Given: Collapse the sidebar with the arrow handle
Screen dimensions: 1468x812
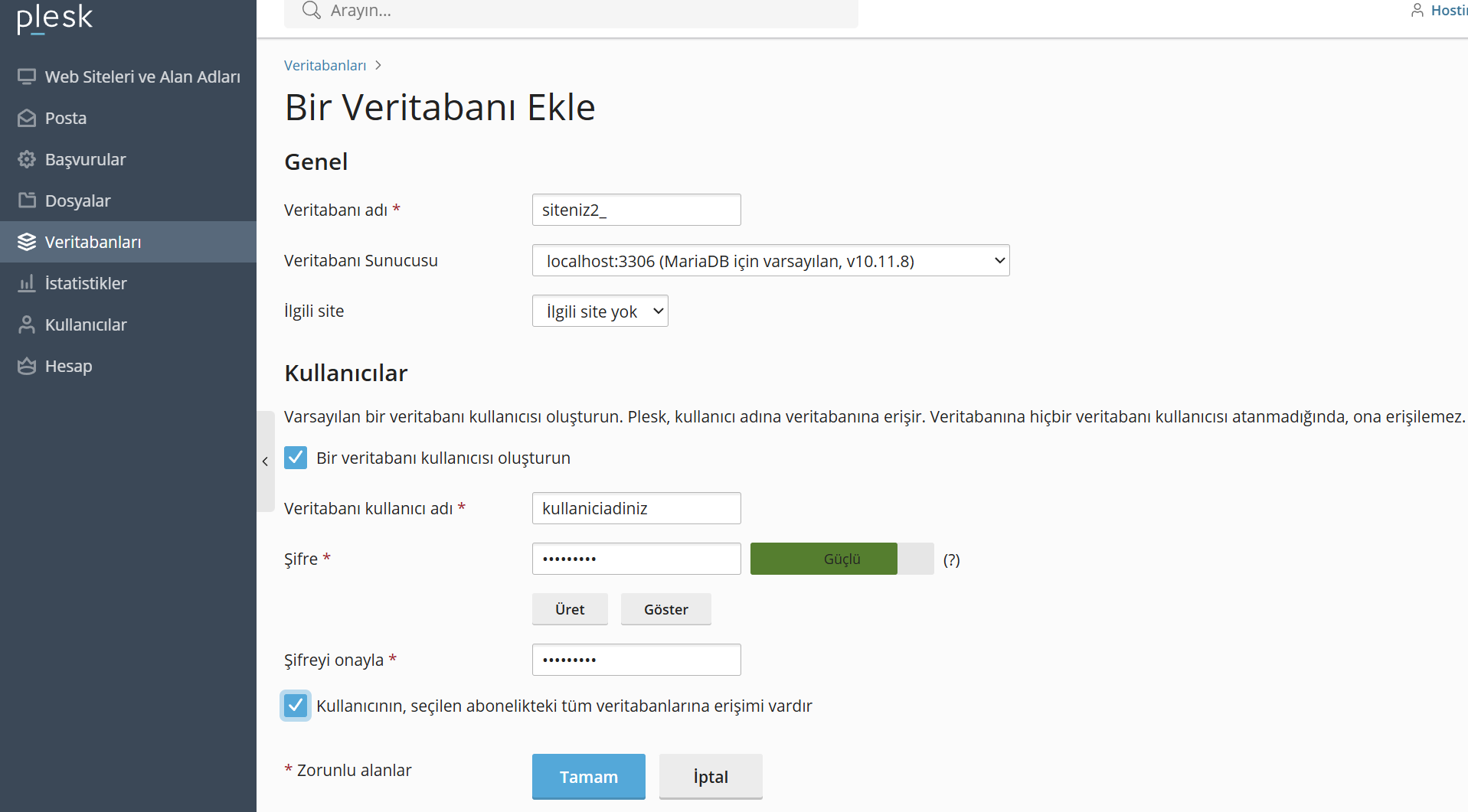Looking at the screenshot, I should pos(265,461).
